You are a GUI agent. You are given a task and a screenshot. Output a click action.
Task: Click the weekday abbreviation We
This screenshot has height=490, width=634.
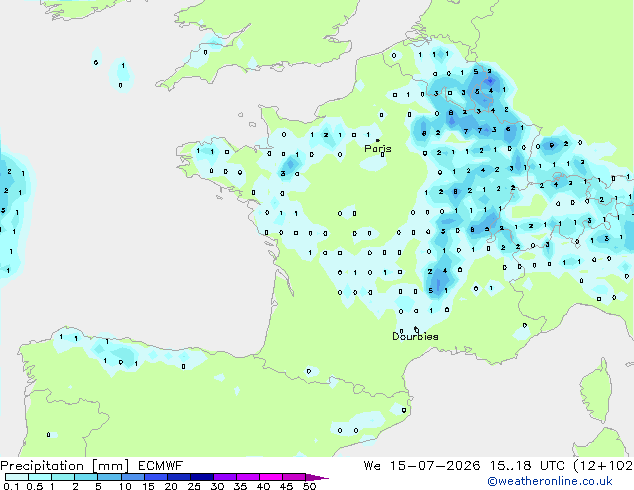[x=372, y=466]
